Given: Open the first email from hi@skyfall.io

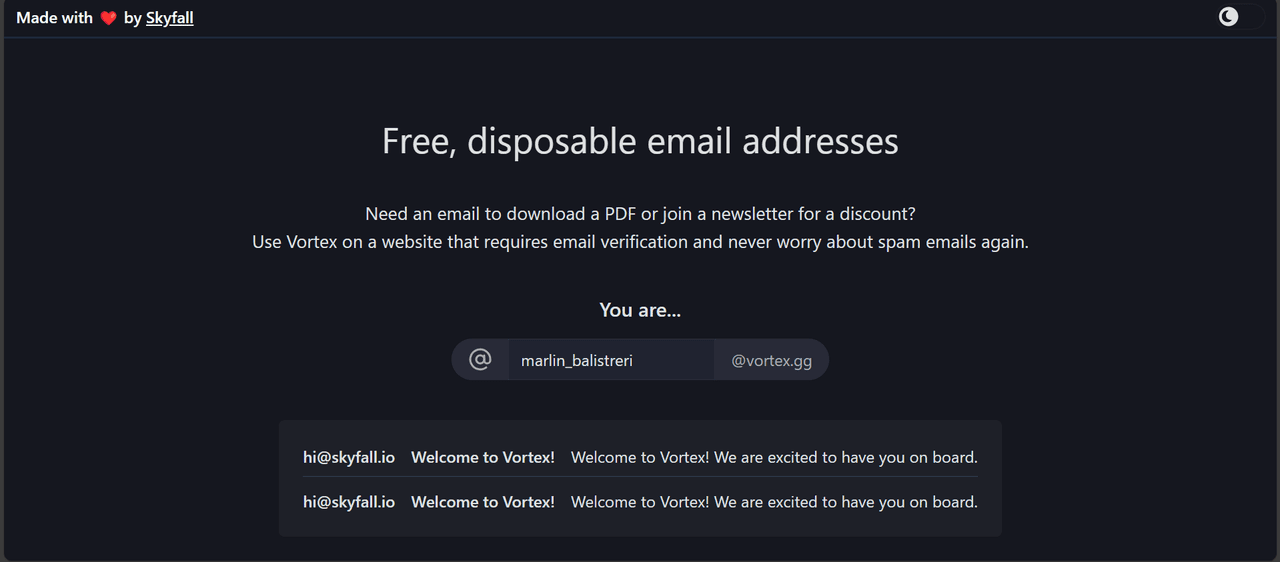Looking at the screenshot, I should click(x=349, y=458).
